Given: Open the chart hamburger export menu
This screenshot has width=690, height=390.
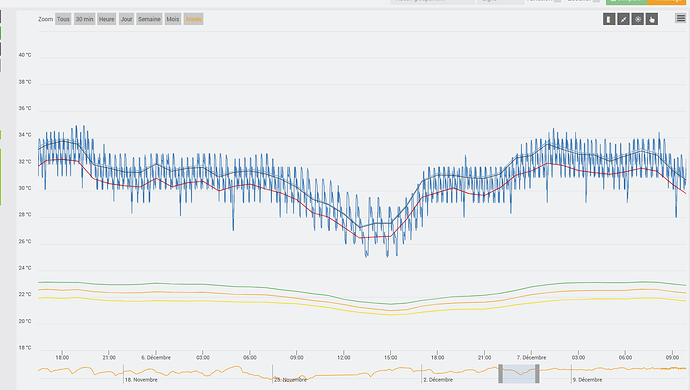Looking at the screenshot, I should point(681,18).
